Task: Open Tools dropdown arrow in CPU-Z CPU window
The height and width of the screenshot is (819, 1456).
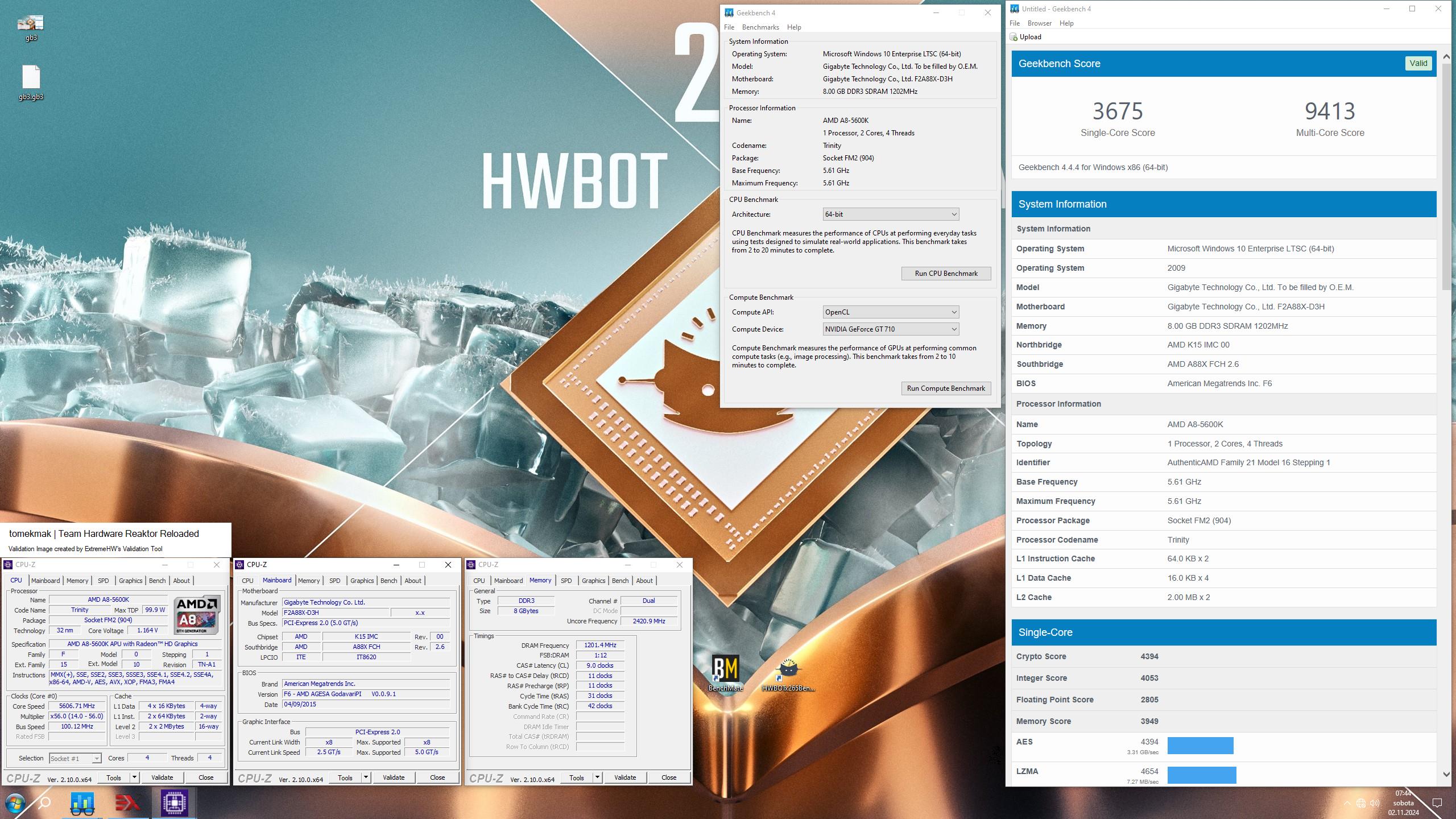Action: pyautogui.click(x=134, y=777)
